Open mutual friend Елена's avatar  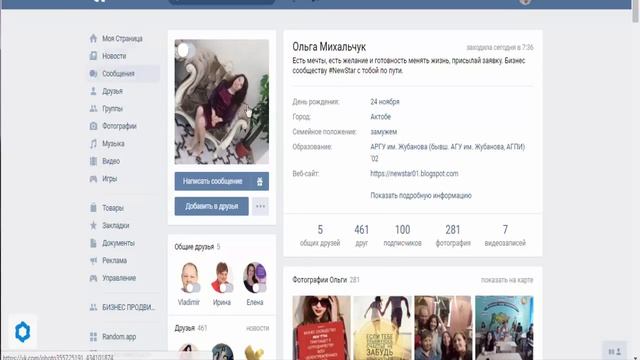coord(255,278)
